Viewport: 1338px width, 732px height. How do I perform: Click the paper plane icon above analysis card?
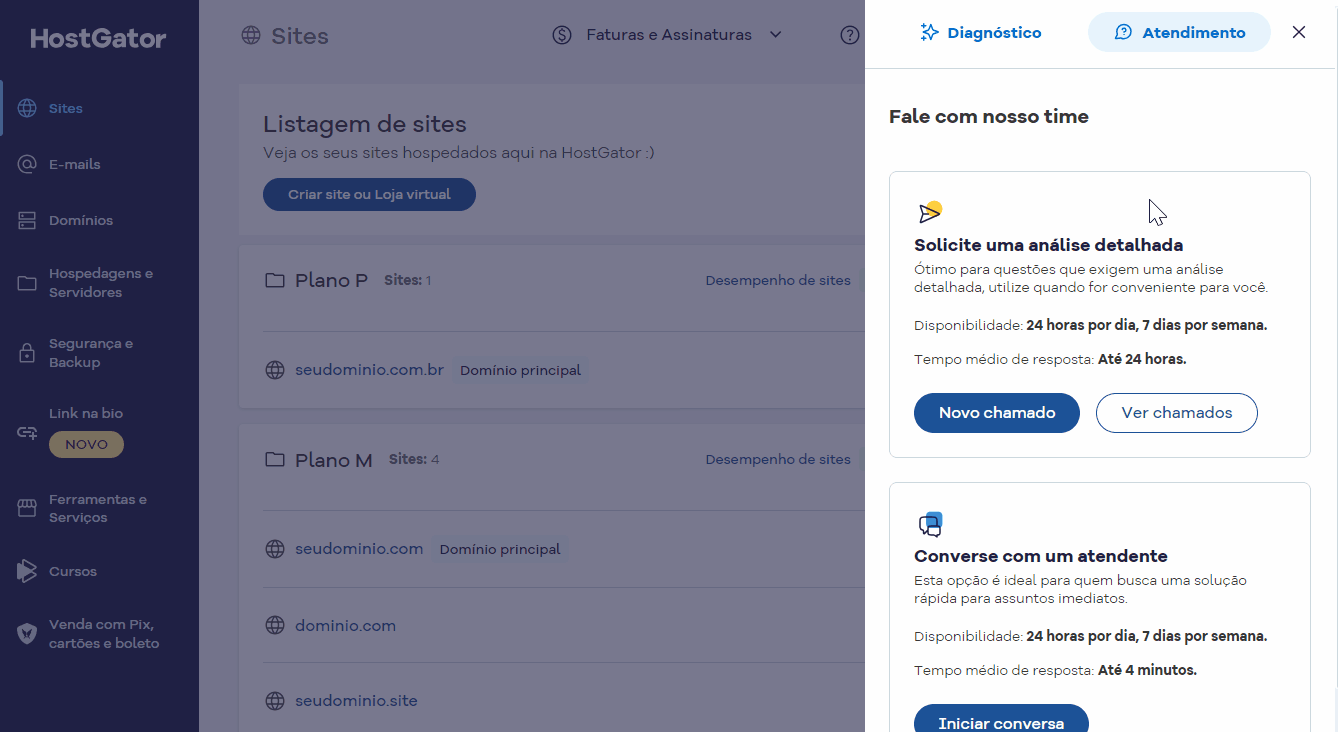pyautogui.click(x=930, y=212)
